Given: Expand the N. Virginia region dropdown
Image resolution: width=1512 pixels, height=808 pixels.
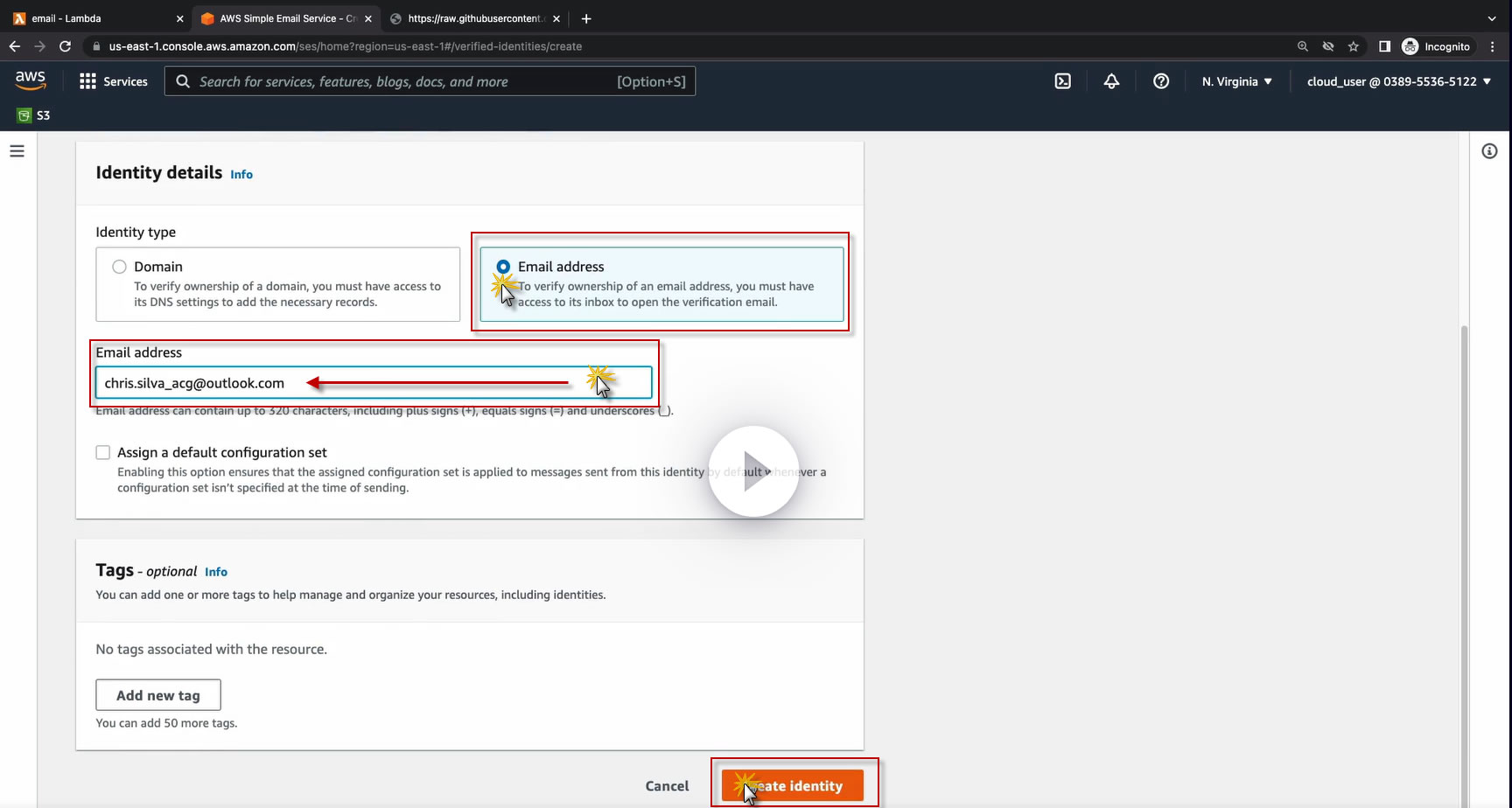Looking at the screenshot, I should pyautogui.click(x=1237, y=81).
